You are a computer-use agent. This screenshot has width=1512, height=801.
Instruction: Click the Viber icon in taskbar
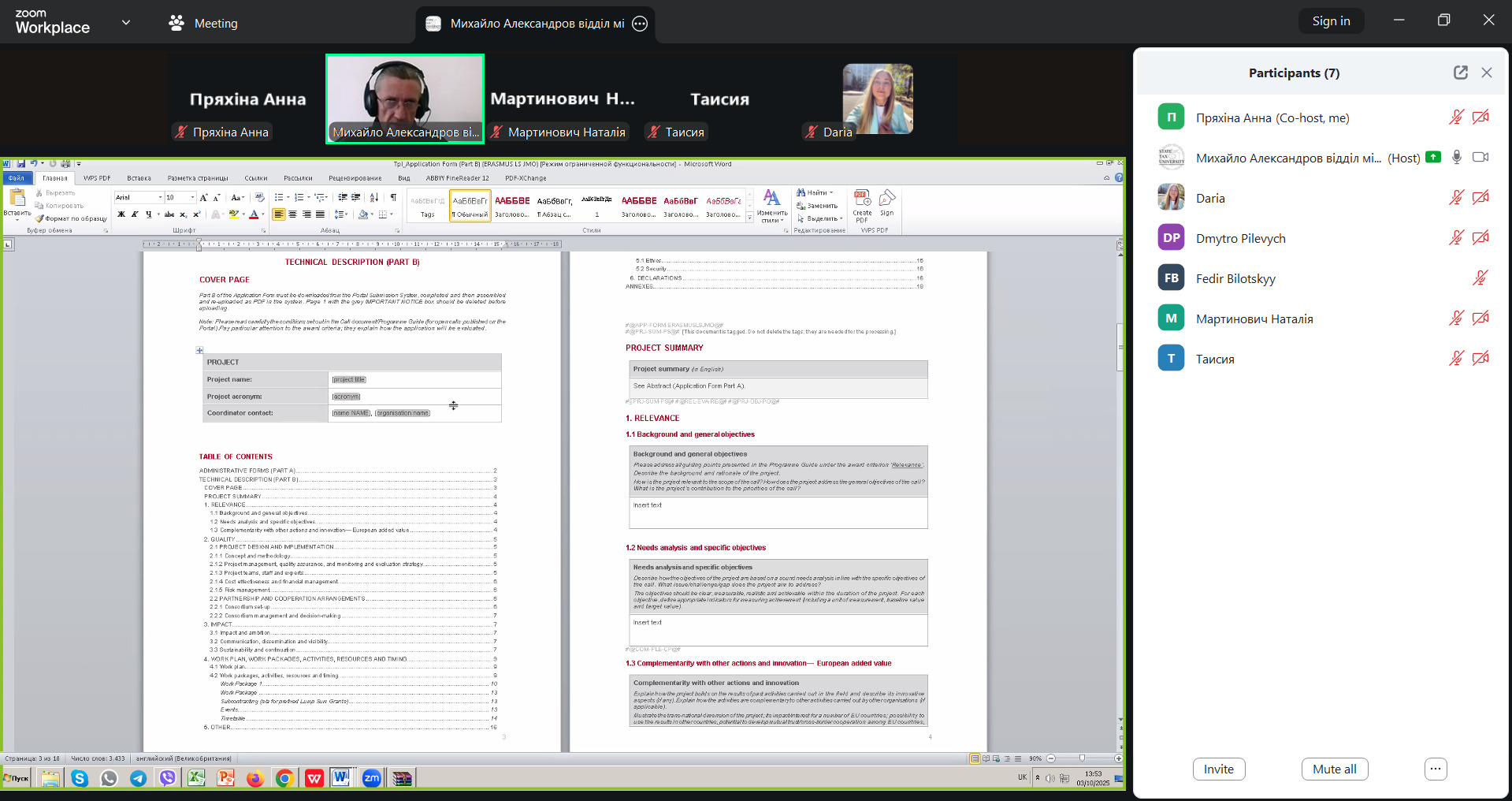167,778
